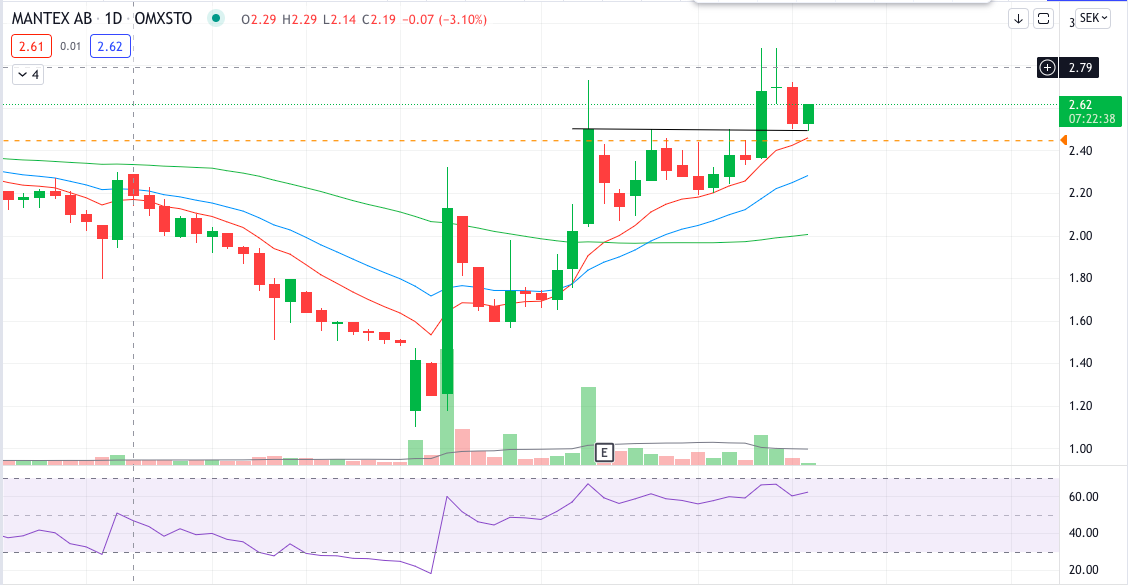This screenshot has width=1128, height=585.
Task: Open the SEK currency dropdown
Action: tap(1093, 18)
